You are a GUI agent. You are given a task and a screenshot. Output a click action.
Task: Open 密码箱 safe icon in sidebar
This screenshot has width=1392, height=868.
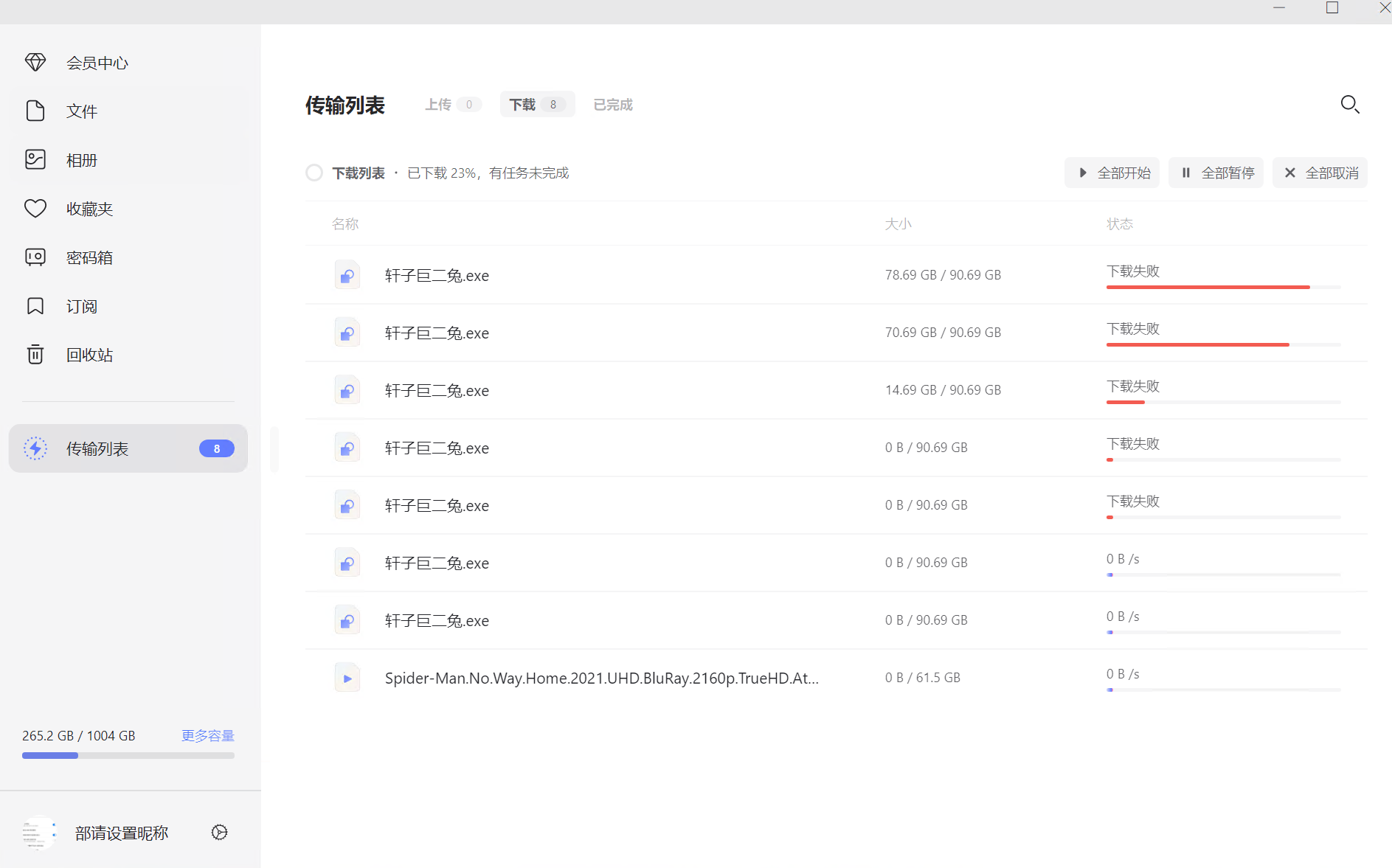[x=35, y=257]
